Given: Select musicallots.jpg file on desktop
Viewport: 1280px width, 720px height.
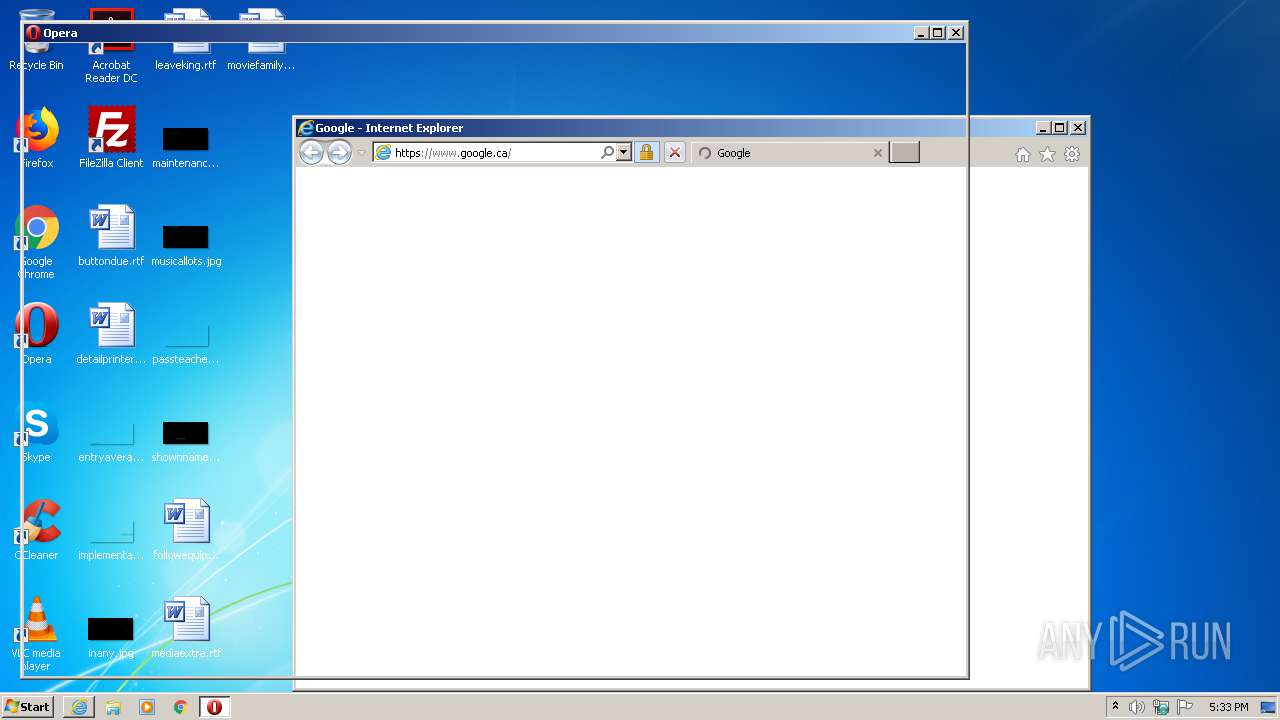Looking at the screenshot, I should pos(186,244).
